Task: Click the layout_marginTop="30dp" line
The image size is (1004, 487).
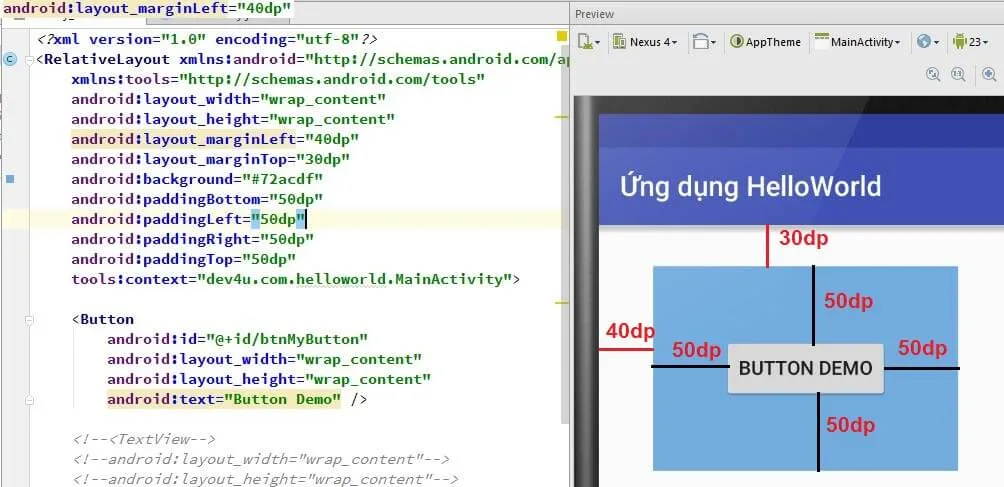Action: [x=211, y=159]
